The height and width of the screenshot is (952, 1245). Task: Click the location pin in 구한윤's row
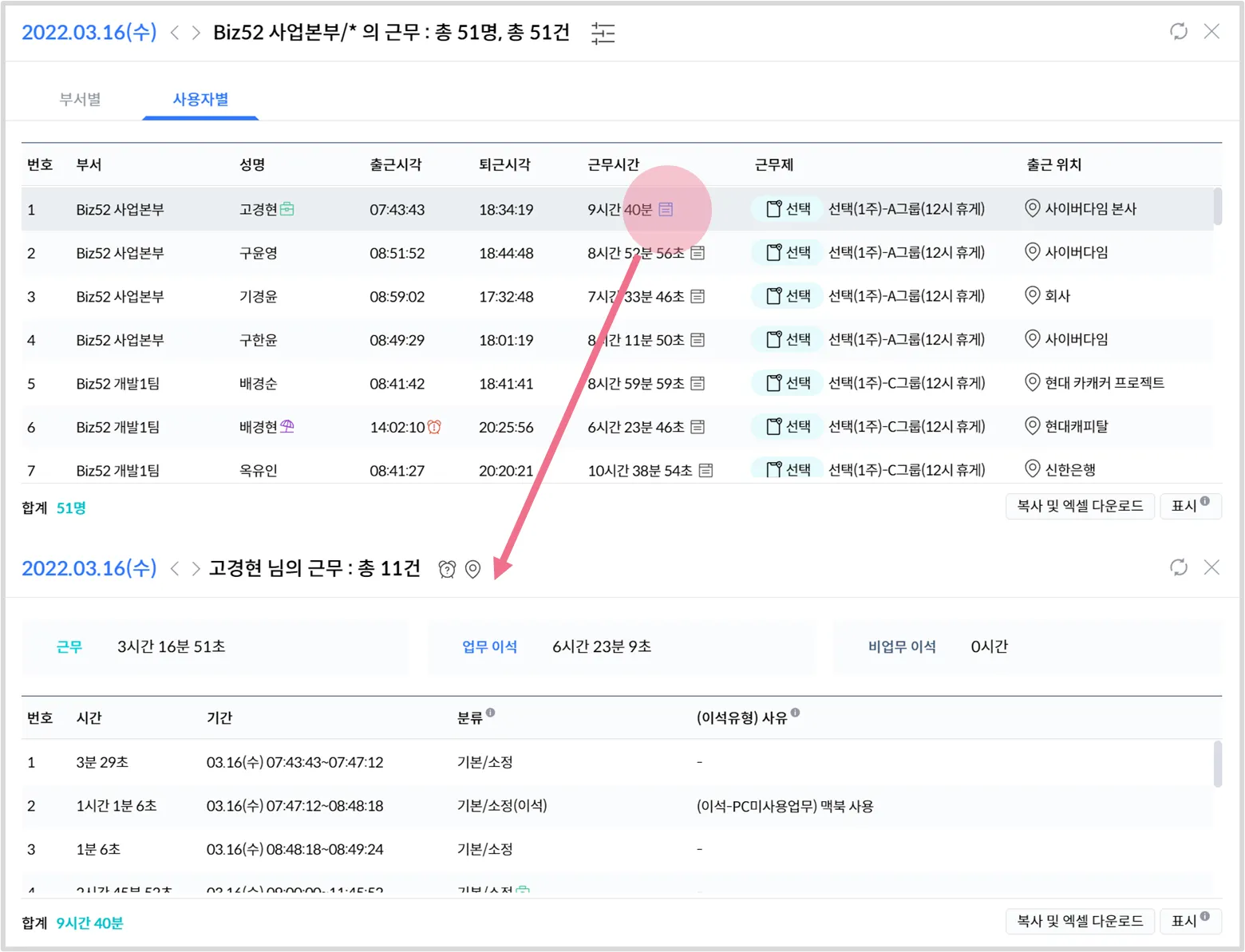click(x=1033, y=339)
